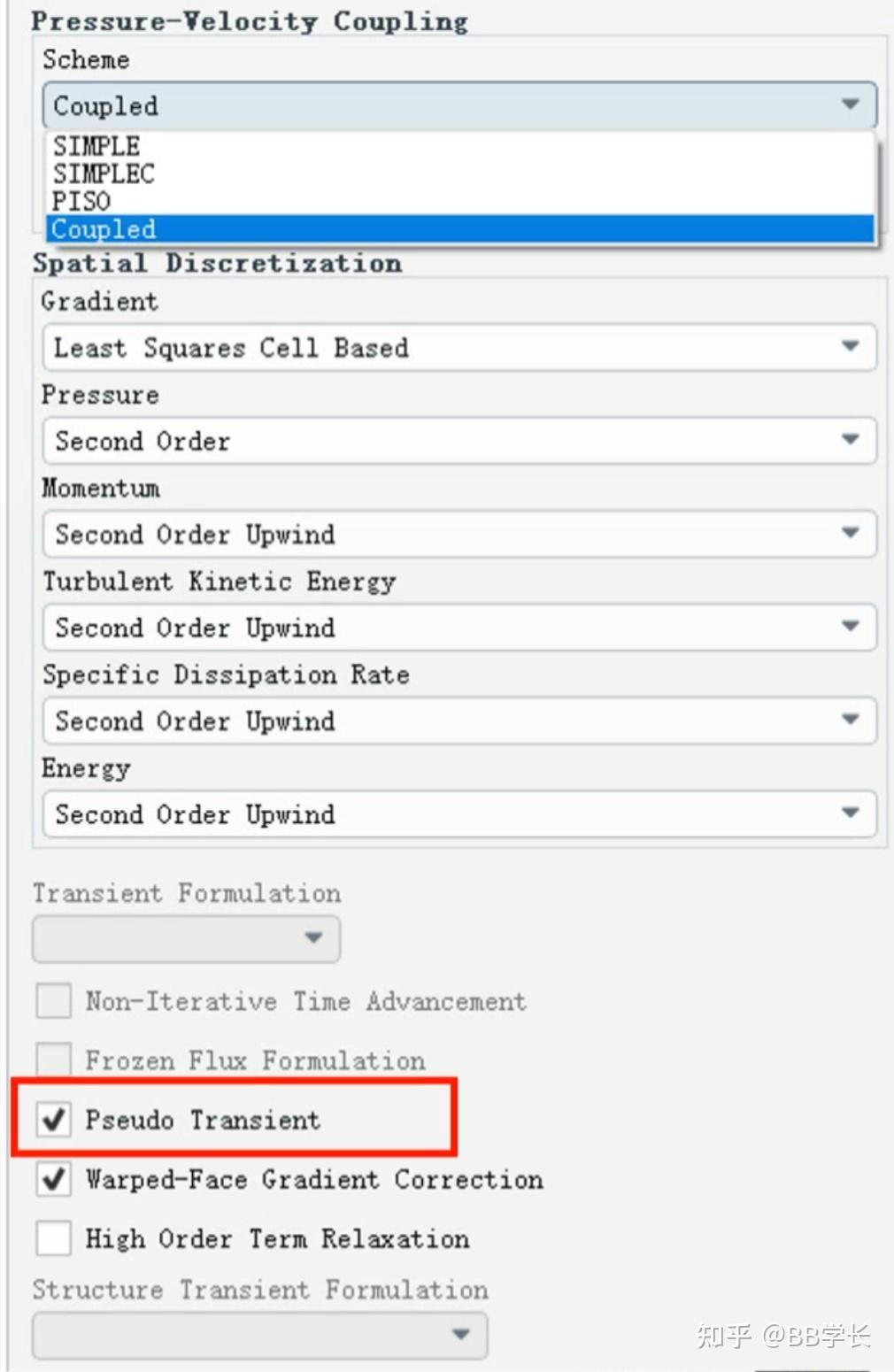Toggle the Pseudo Transient checkbox
The height and width of the screenshot is (1372, 894).
[x=54, y=1120]
